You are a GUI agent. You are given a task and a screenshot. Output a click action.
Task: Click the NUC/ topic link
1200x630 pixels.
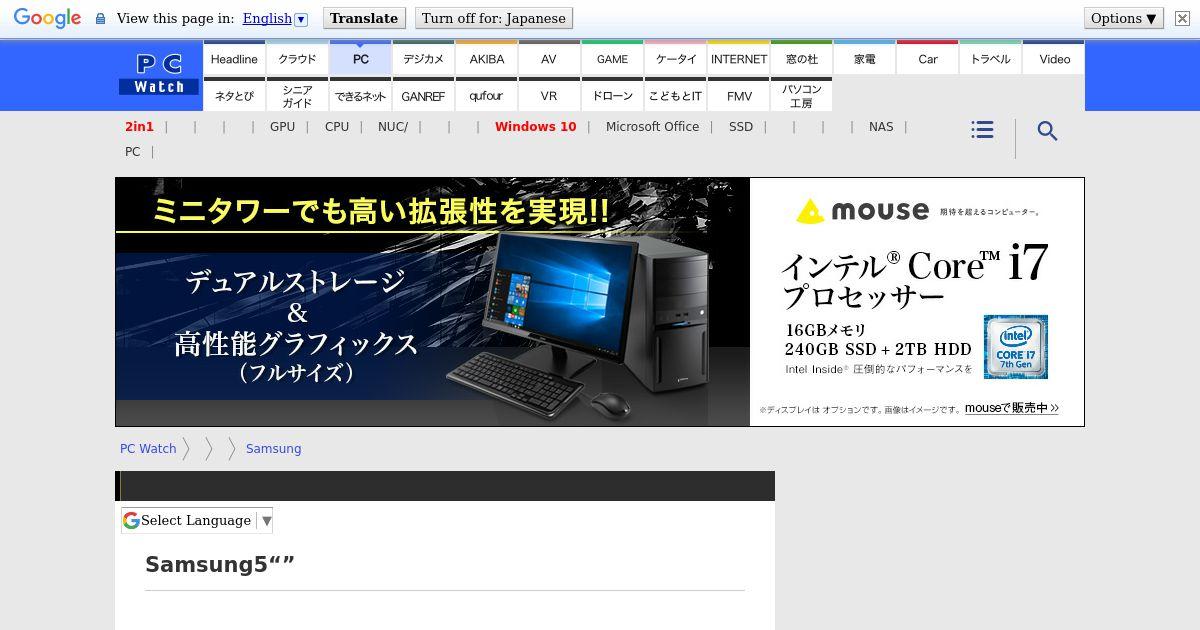pyautogui.click(x=393, y=127)
